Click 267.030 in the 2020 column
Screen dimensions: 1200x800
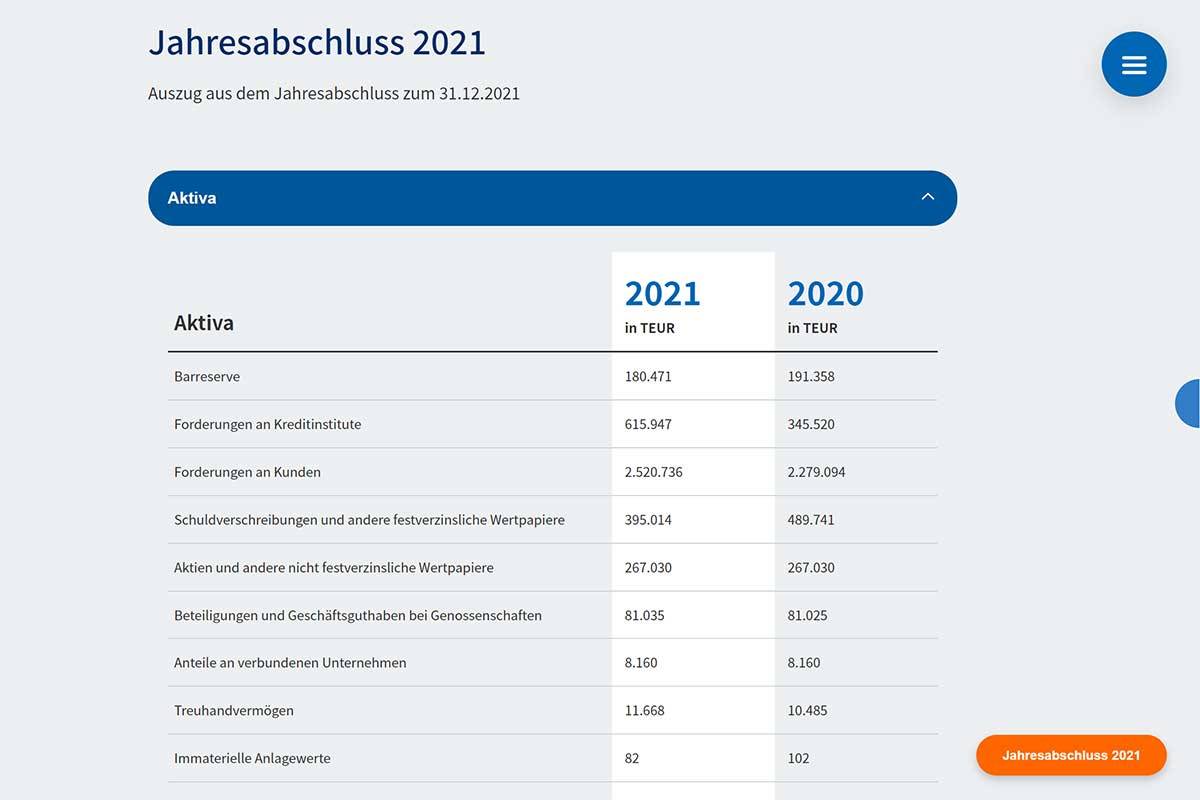point(811,568)
